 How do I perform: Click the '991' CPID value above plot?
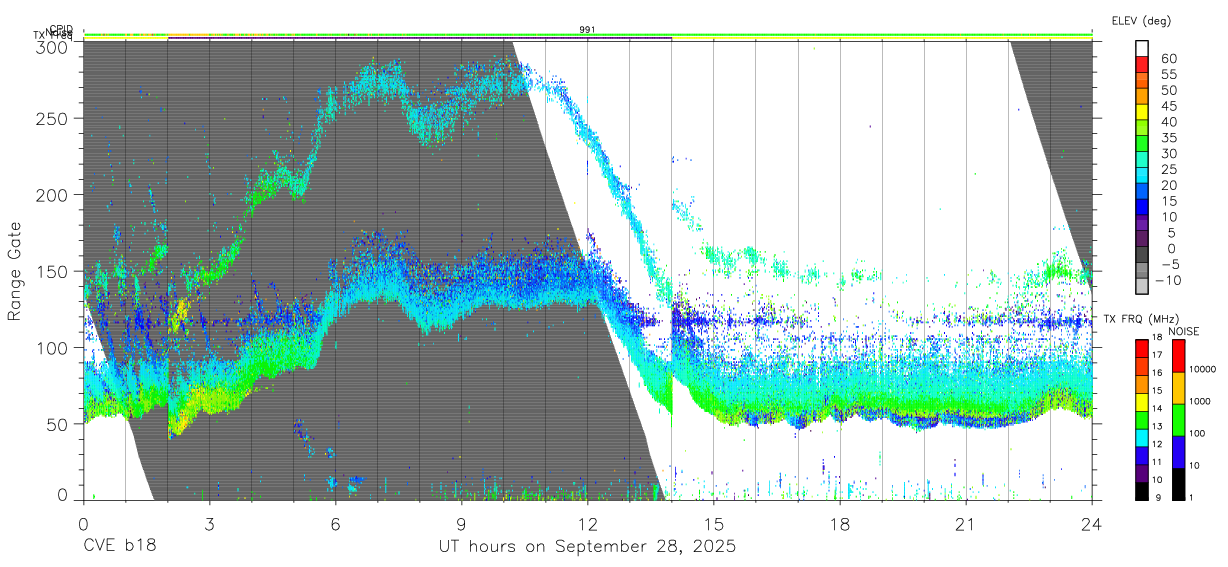(588, 30)
